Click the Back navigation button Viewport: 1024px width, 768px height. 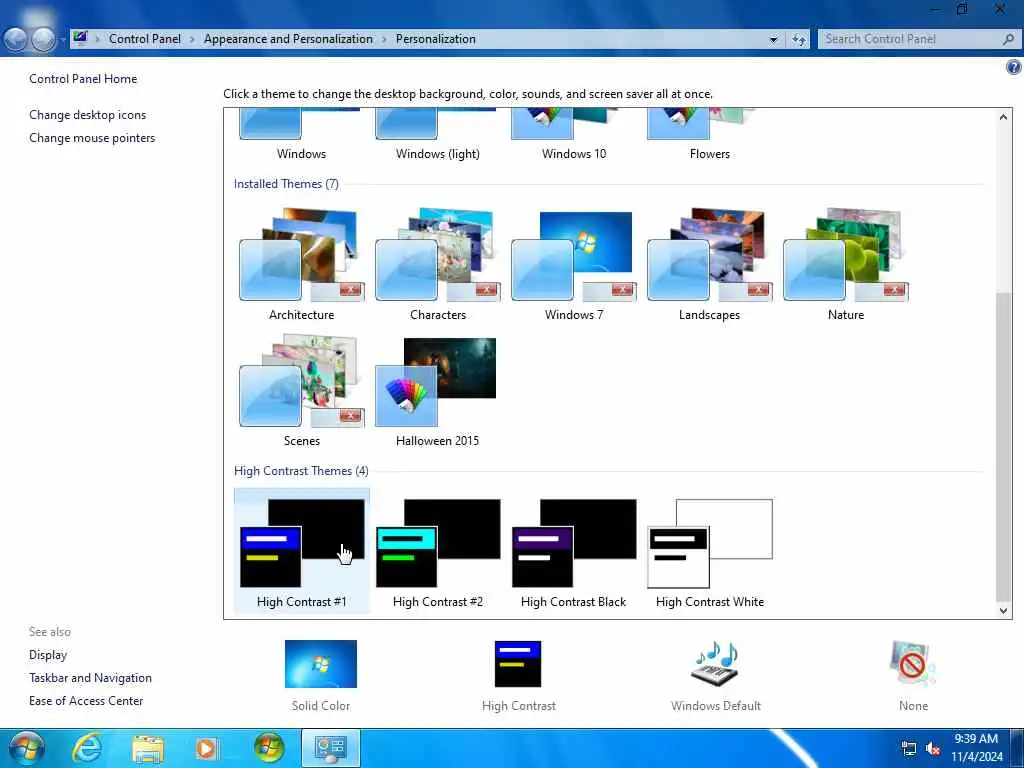15,40
